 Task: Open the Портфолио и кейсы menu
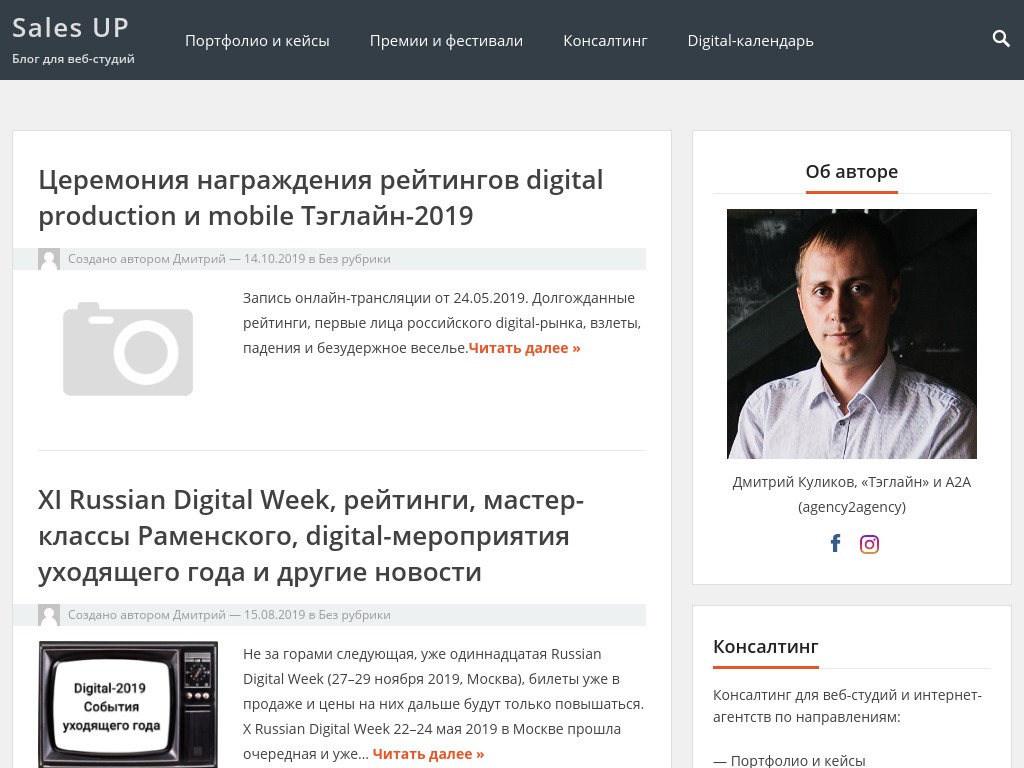pos(257,40)
